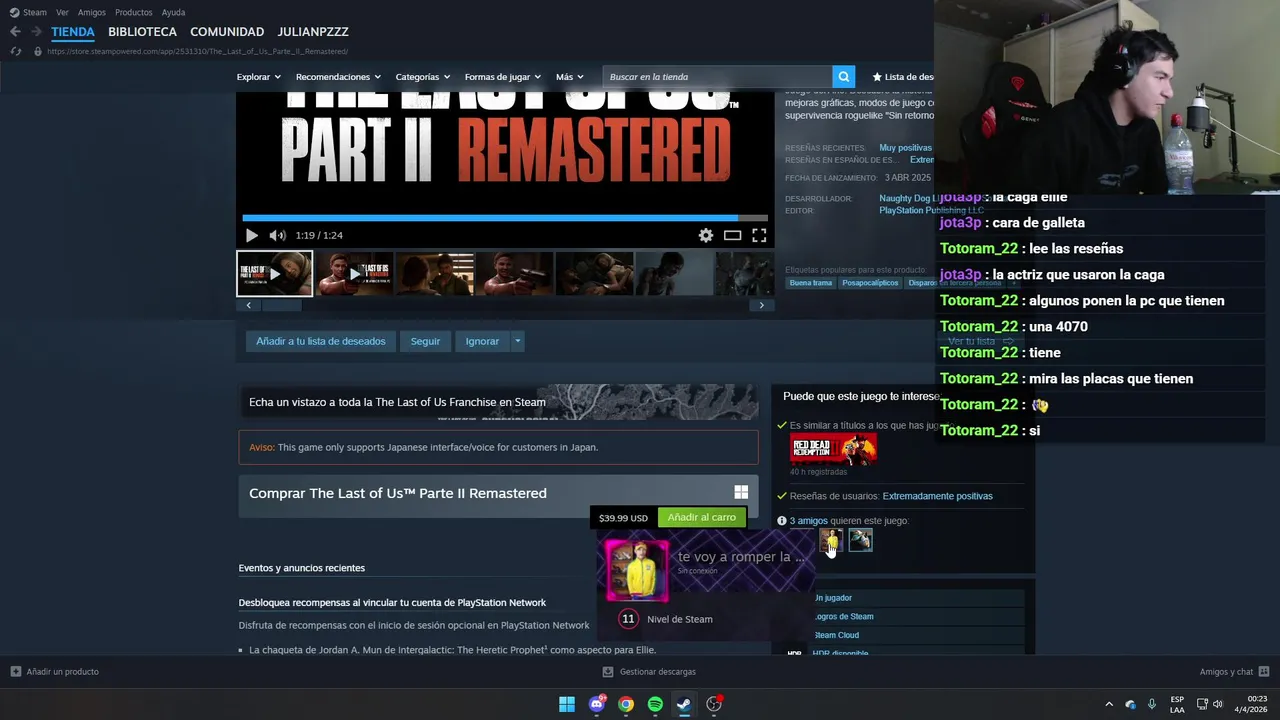Open The Last of Us Franchise banner
The width and height of the screenshot is (1280, 720).
[498, 402]
